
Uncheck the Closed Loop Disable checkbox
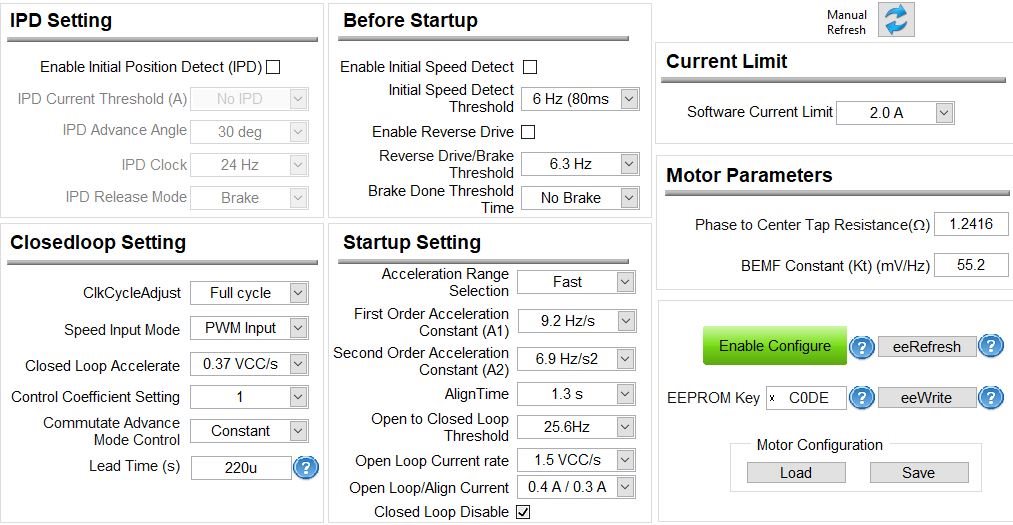point(523,512)
